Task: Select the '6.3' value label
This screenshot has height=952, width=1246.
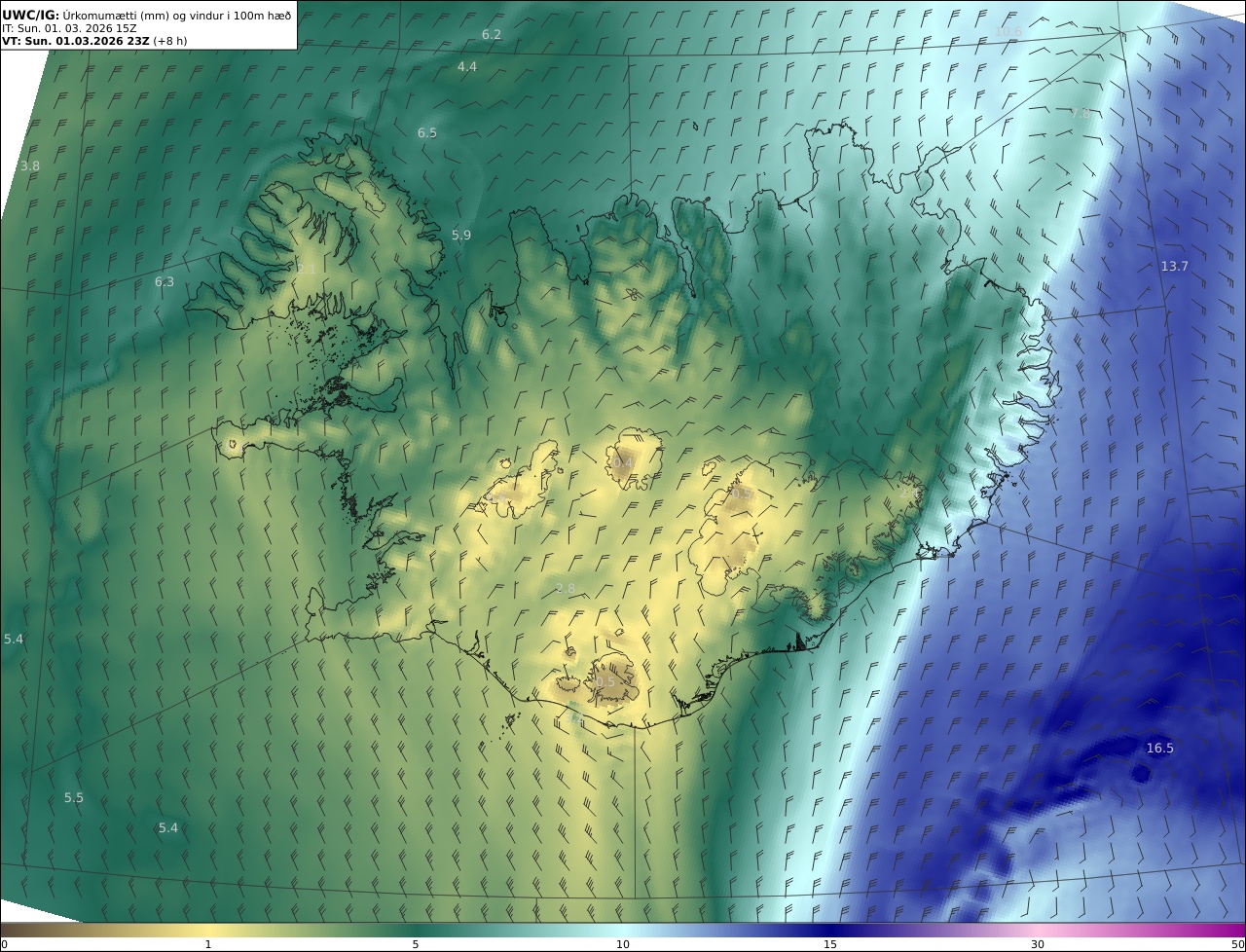Action: pyautogui.click(x=165, y=281)
